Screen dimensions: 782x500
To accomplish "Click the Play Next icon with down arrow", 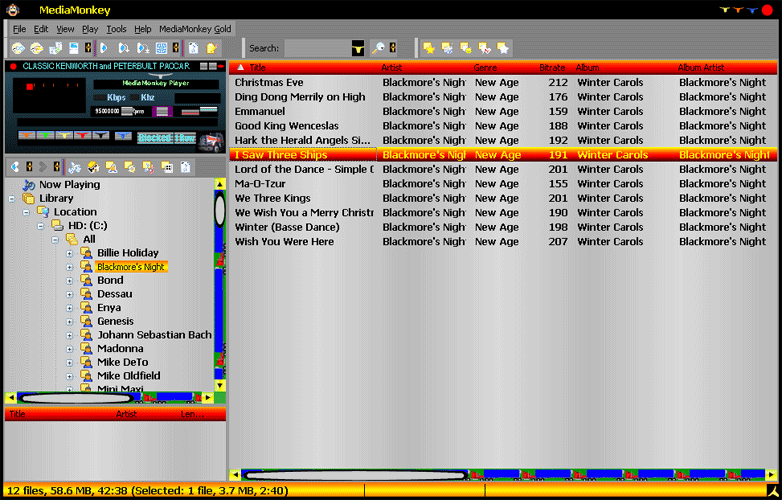I will [124, 48].
